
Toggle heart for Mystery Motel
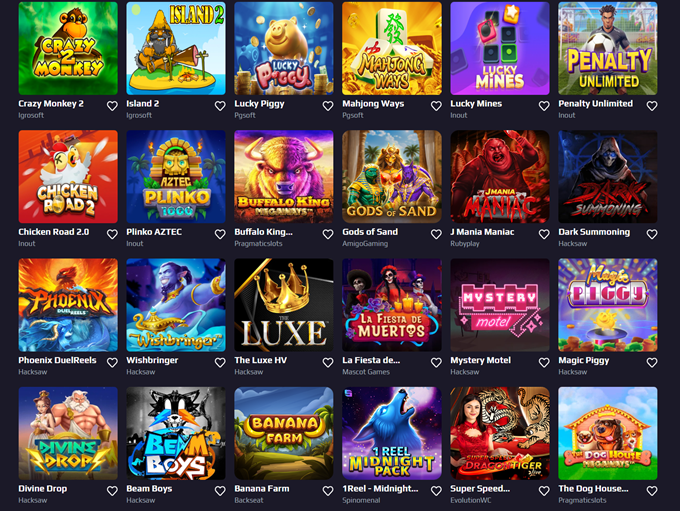click(x=544, y=363)
